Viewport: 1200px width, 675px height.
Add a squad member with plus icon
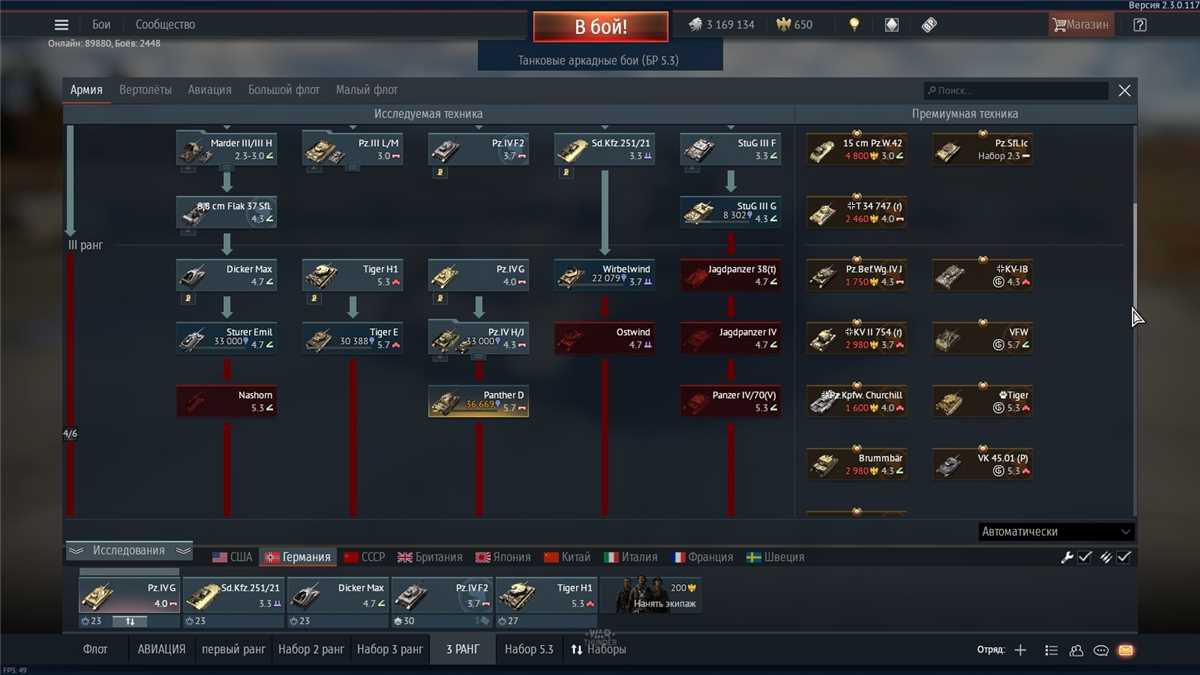tap(1020, 650)
